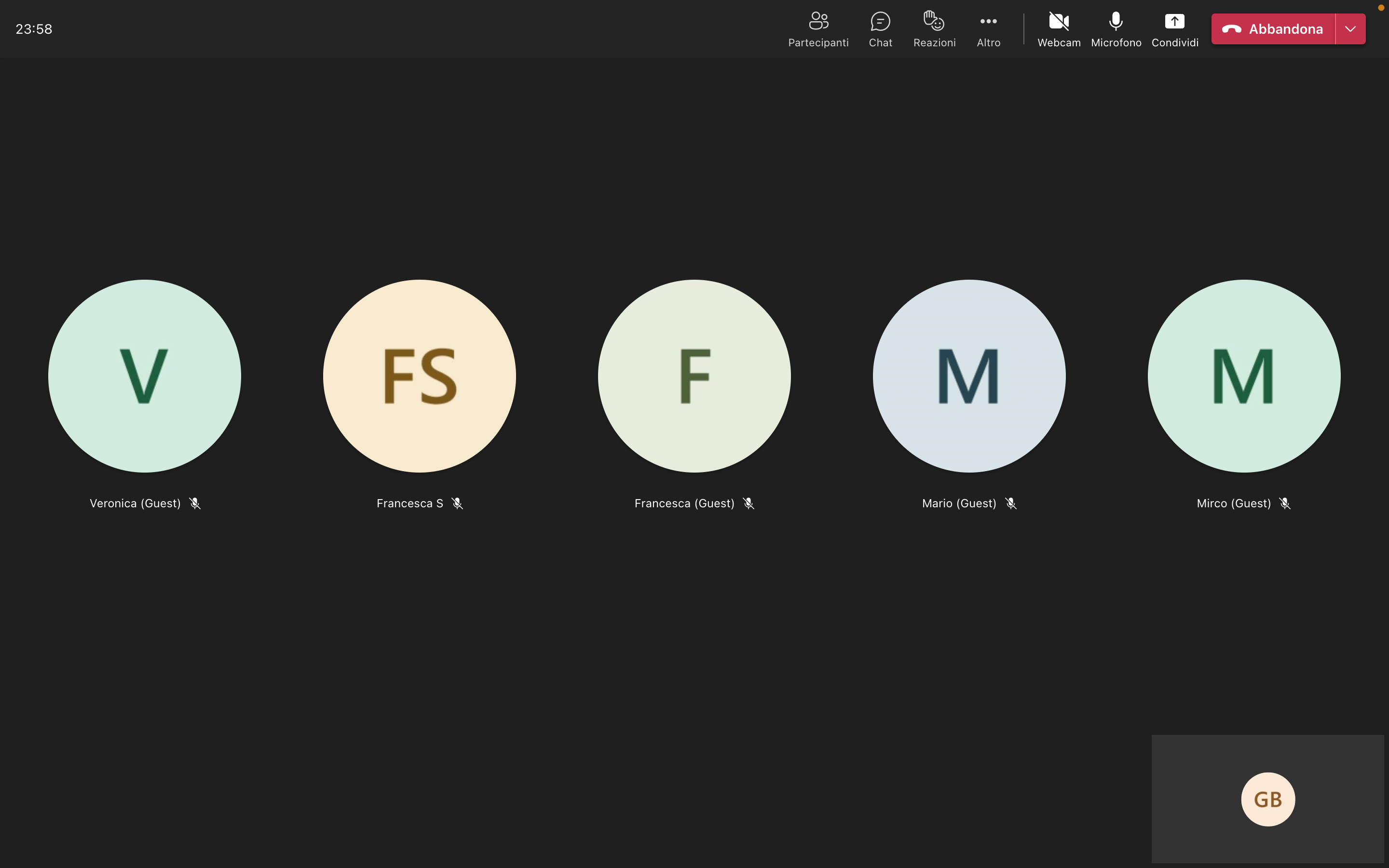The image size is (1389, 868).
Task: Turn on the Webcam
Action: coord(1059,29)
